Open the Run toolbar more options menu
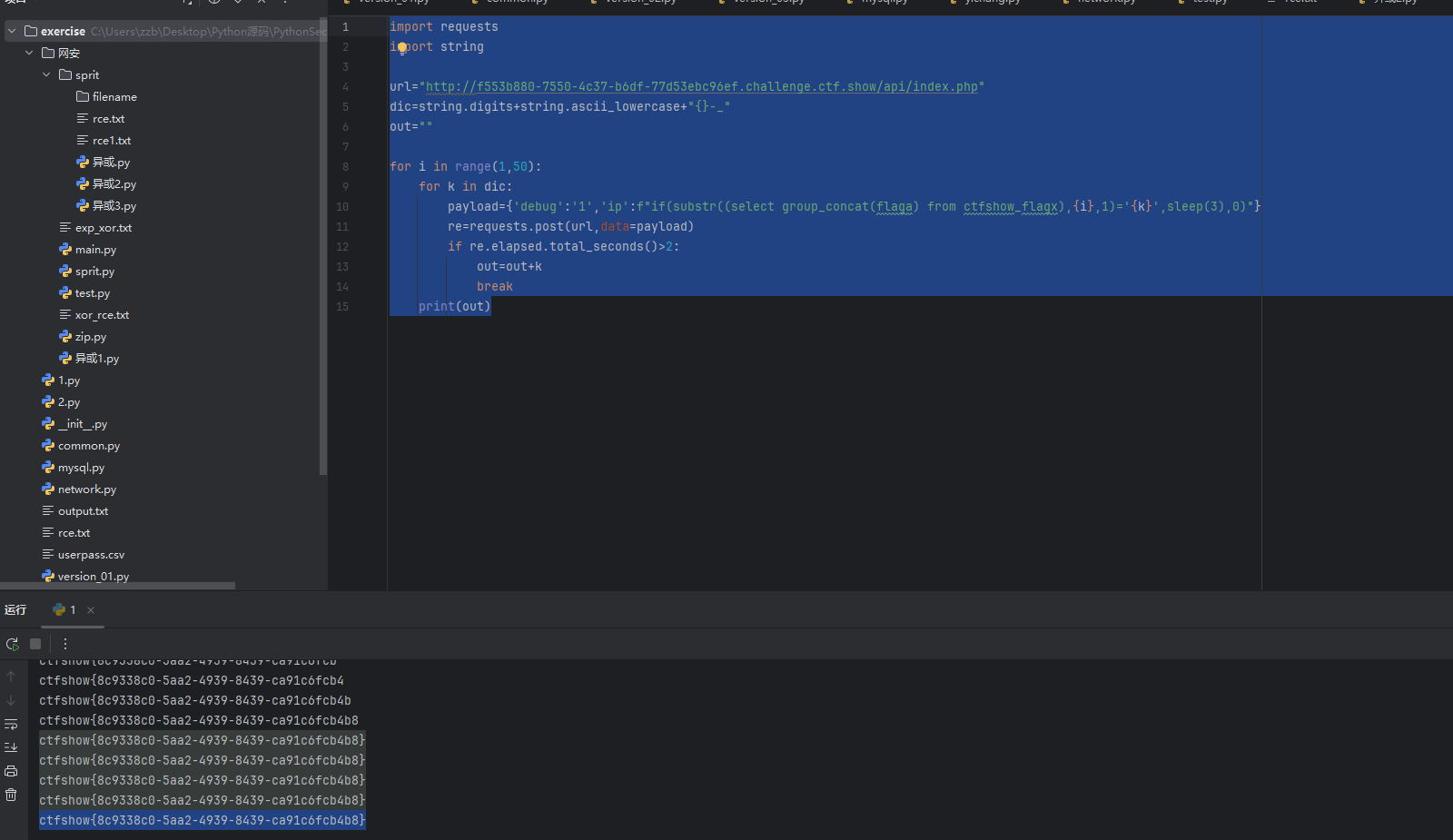This screenshot has width=1453, height=840. [x=65, y=644]
